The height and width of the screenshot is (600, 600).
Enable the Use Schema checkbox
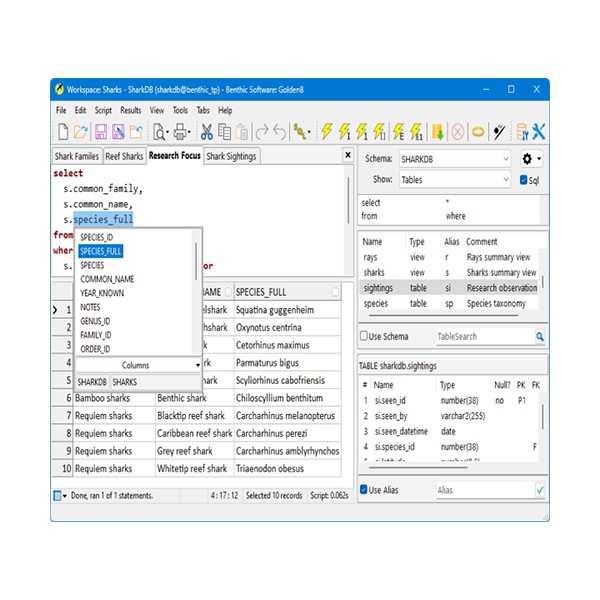point(365,337)
